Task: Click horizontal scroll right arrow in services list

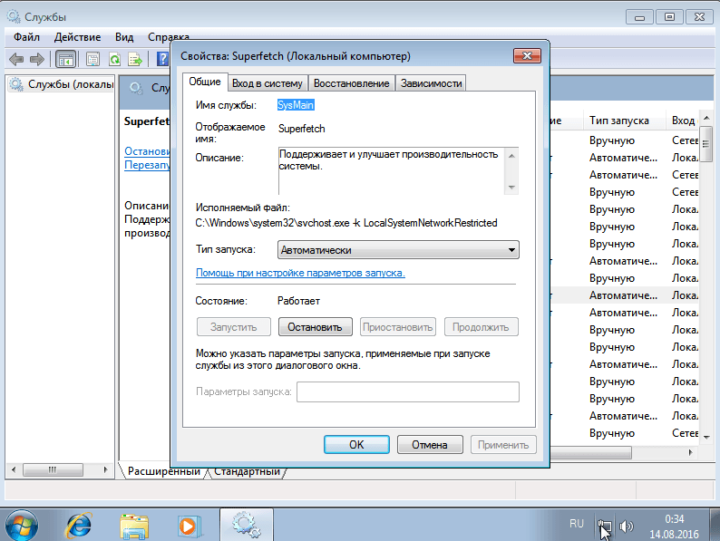Action: (690, 452)
